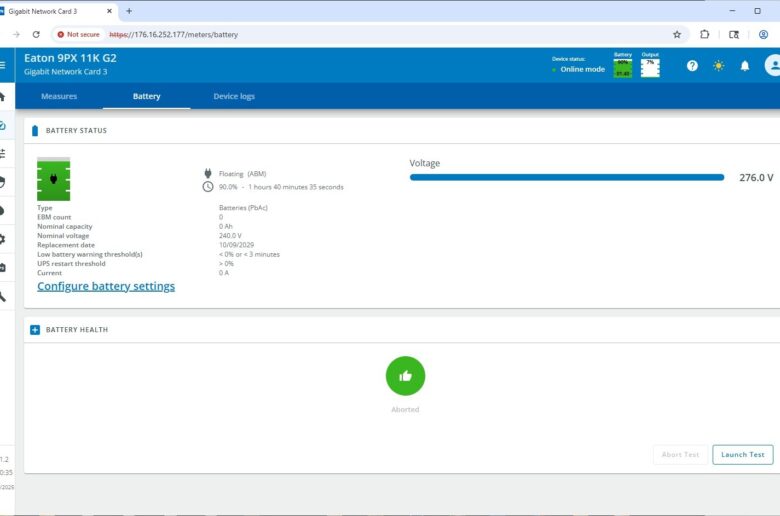This screenshot has width=780, height=516.
Task: Click the Configure battery settings link
Action: coord(106,286)
